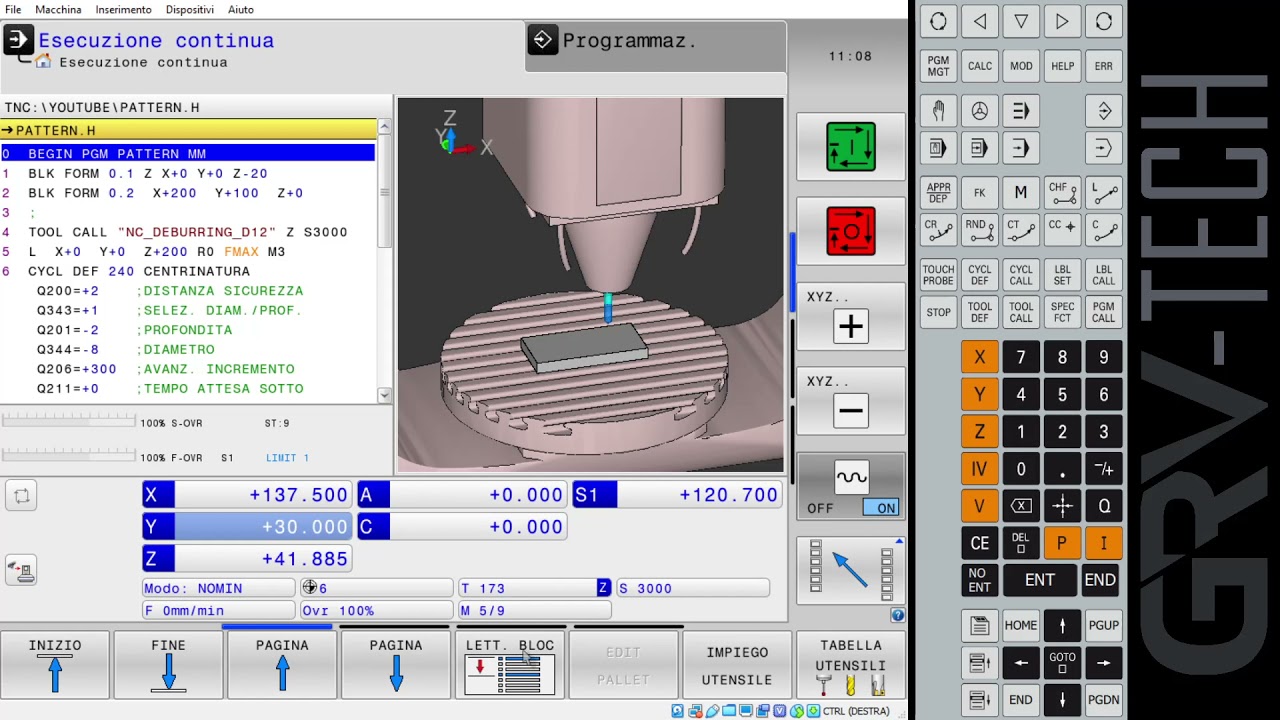Open the HELP key on keypad
Viewport: 1280px width, 720px height.
tap(1063, 66)
